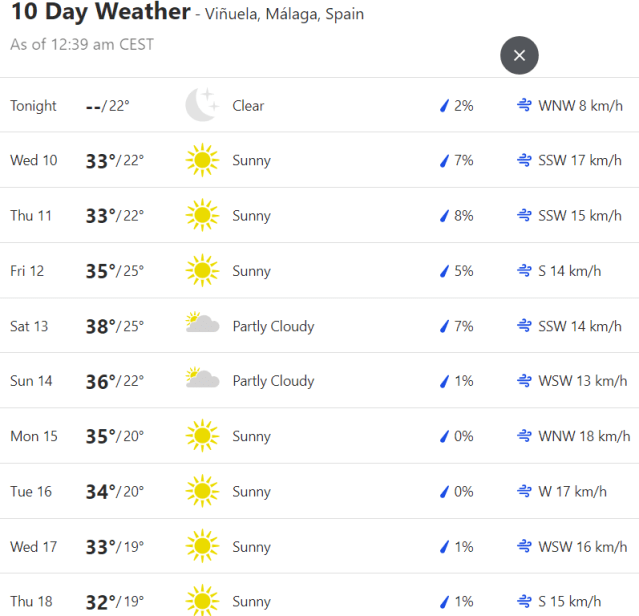Click the sun icon for Wed 17

201,546
